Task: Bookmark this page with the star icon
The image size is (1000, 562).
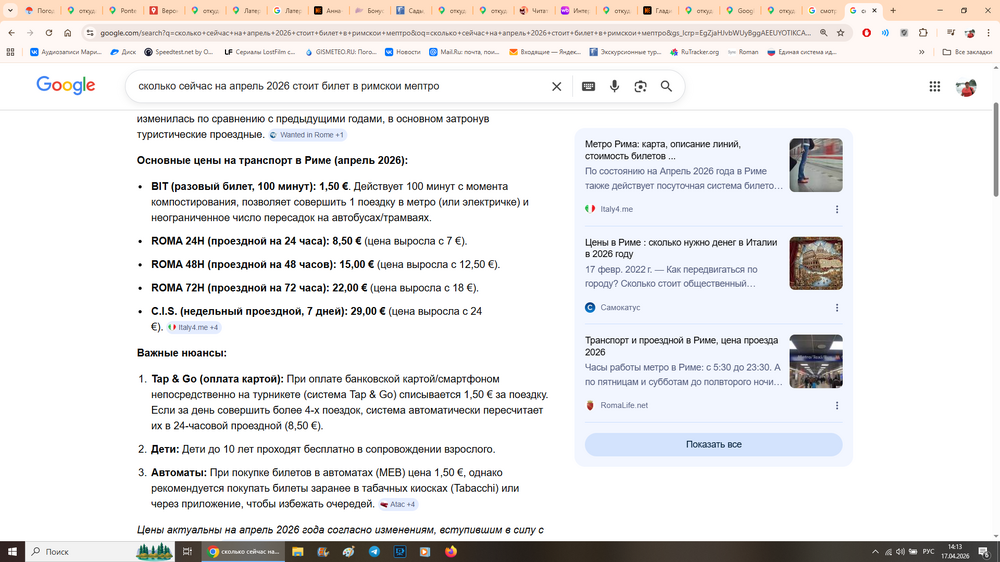Action: 841,32
